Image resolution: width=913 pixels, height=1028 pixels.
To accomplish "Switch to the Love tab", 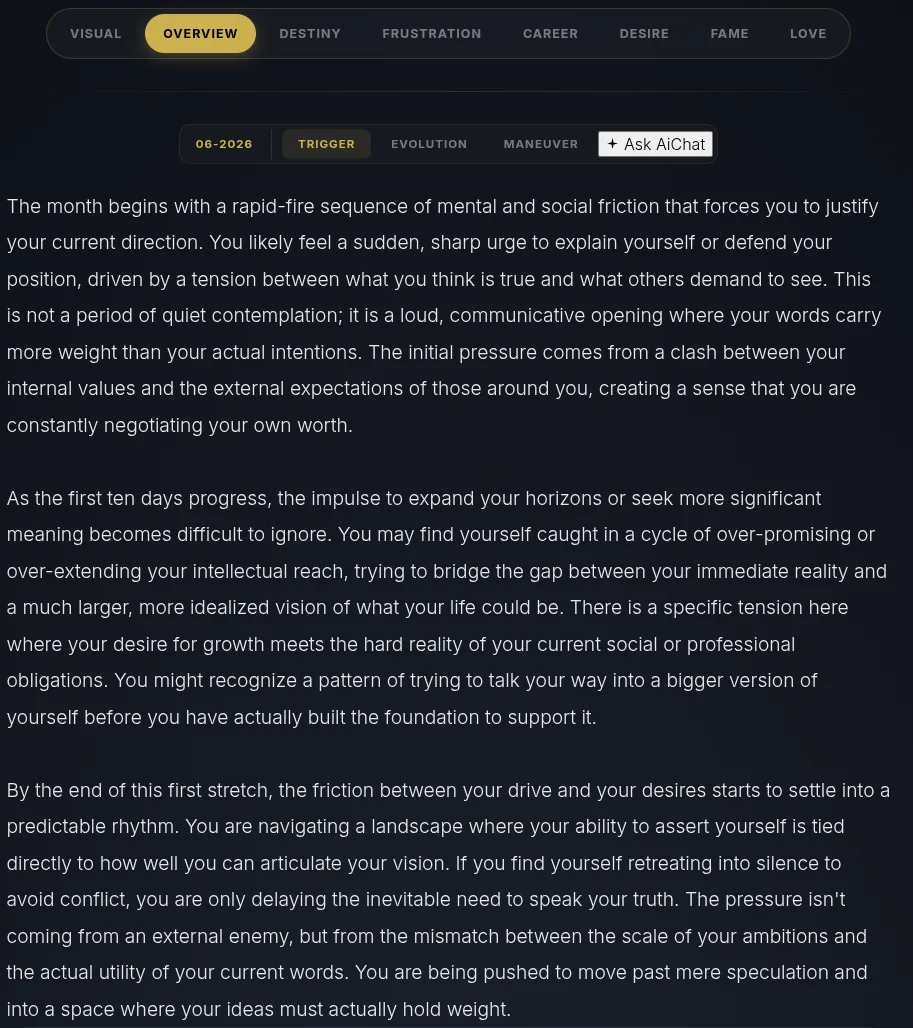I will coord(808,33).
